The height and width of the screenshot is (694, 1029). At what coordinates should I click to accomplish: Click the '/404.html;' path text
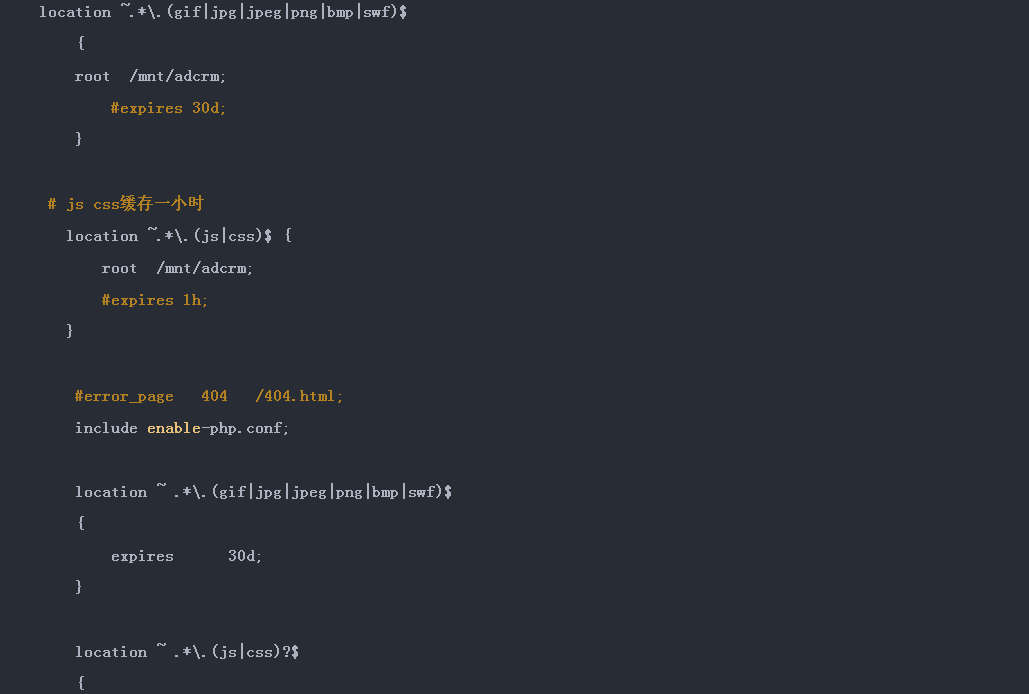pyautogui.click(x=299, y=396)
